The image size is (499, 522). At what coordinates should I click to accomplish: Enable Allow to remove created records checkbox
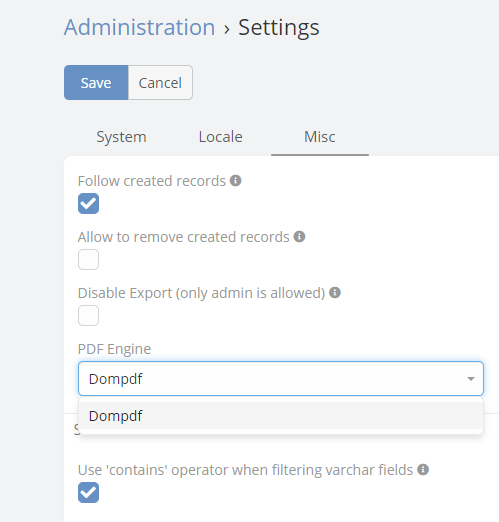(88, 259)
